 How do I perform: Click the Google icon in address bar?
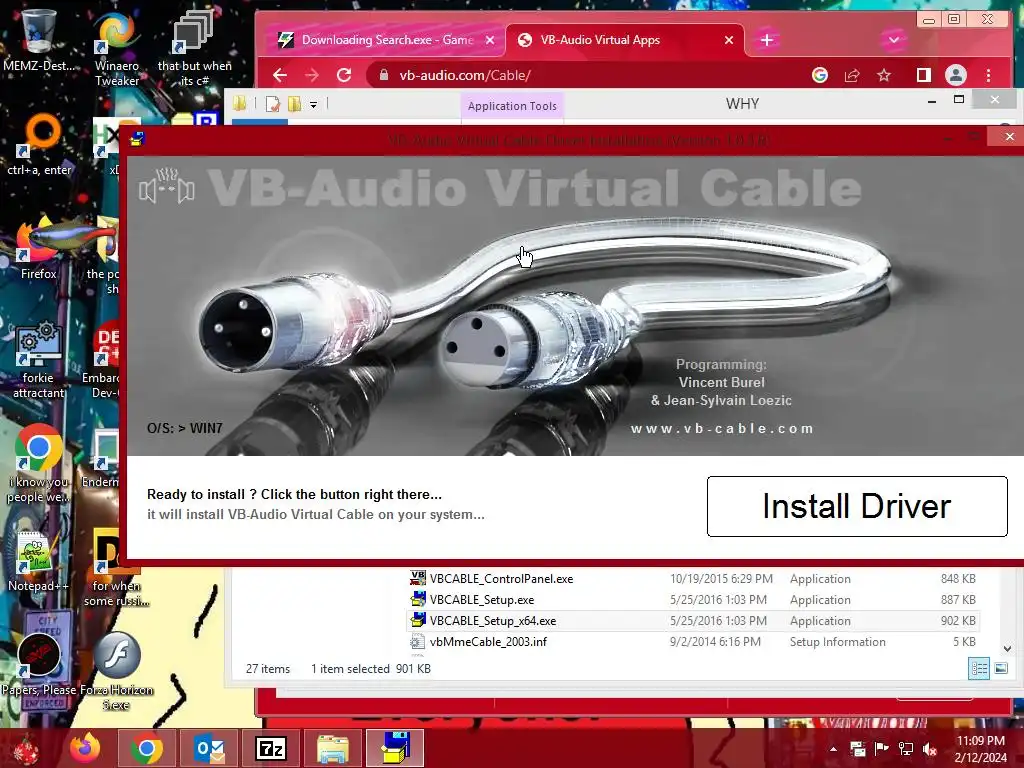tap(820, 75)
